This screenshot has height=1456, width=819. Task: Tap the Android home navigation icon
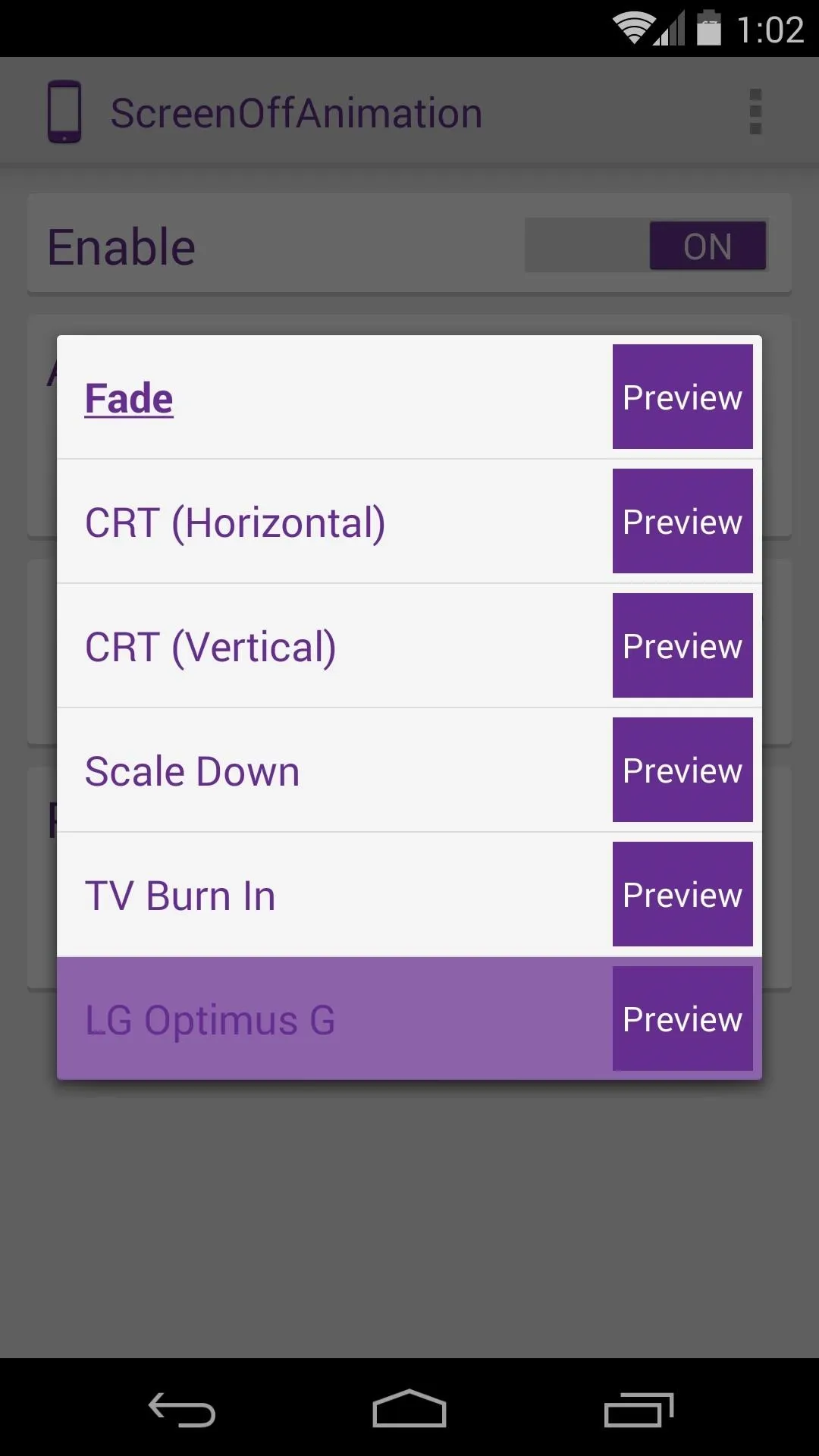pos(409,1408)
